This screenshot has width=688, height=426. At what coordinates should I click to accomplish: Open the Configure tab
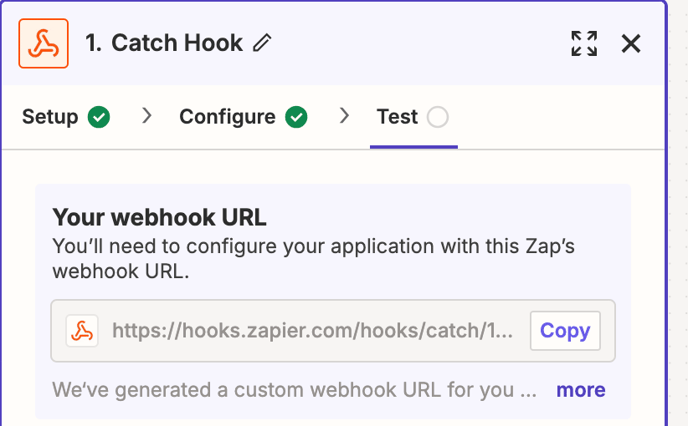point(243,117)
